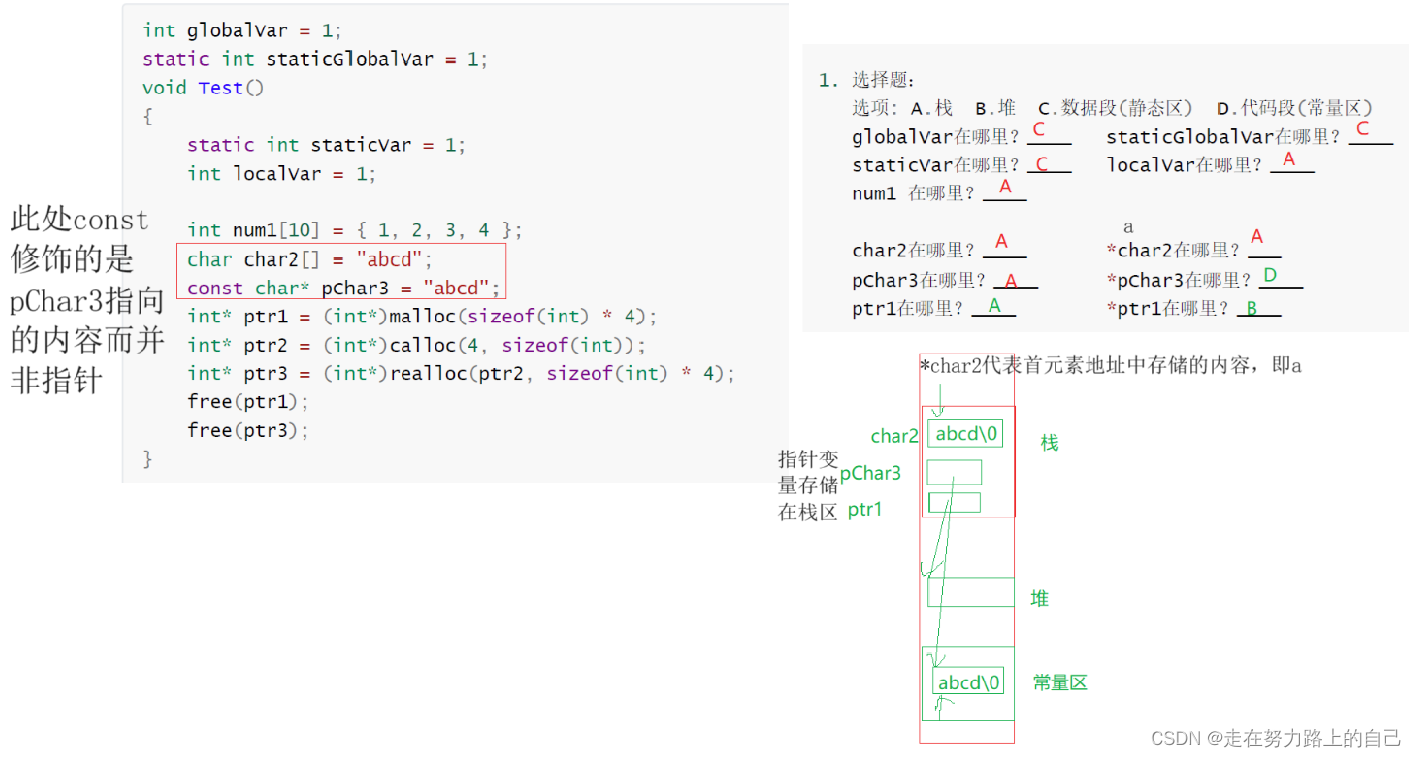Select the question "localVar在哪里?"
This screenshot has height=757, width=1416.
(x=1186, y=165)
